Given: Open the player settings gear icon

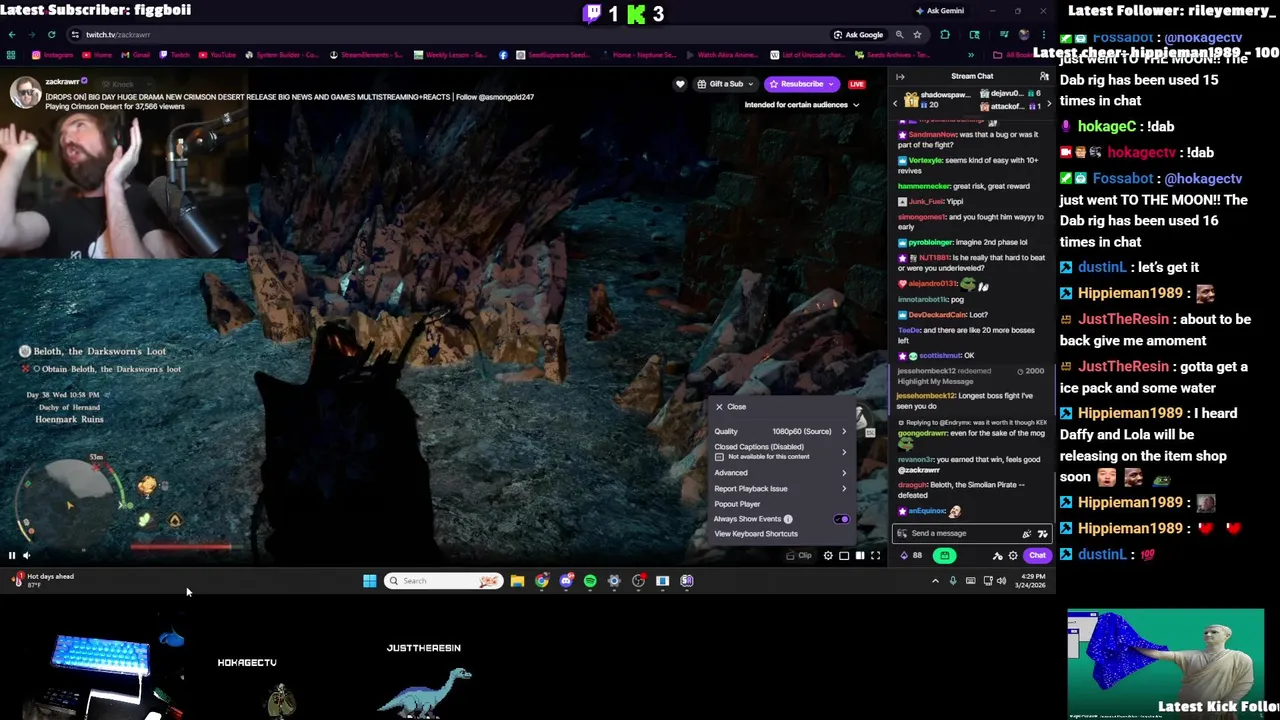Looking at the screenshot, I should [x=828, y=555].
